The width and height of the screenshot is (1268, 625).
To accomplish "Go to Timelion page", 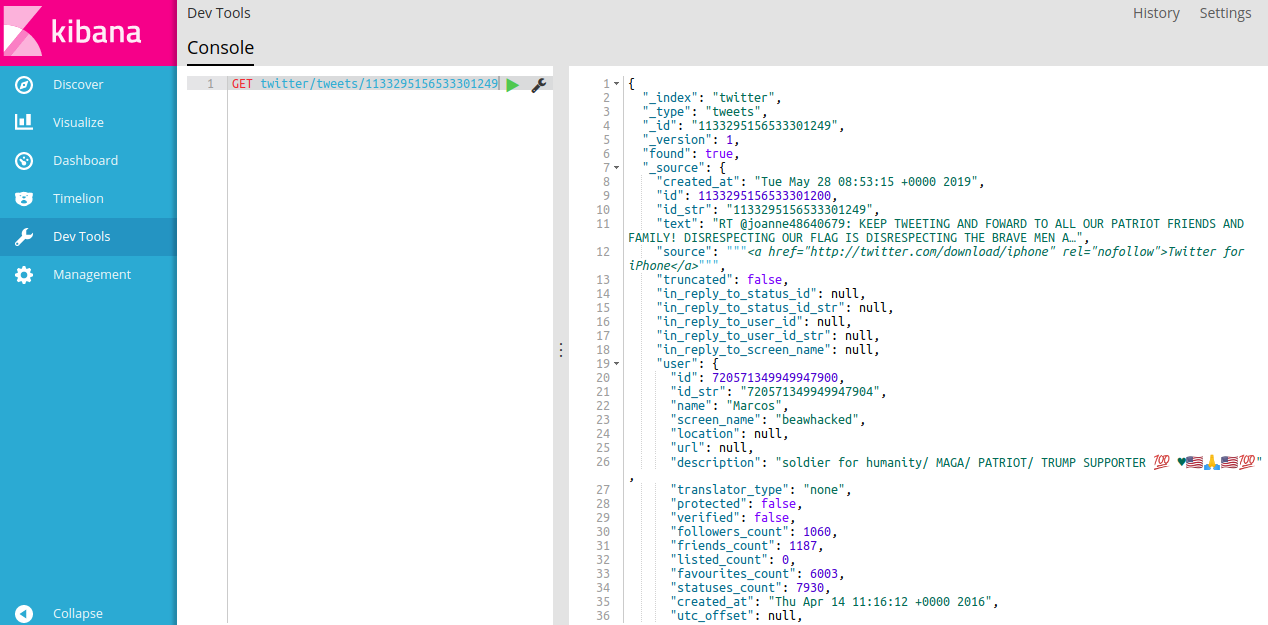I will click(x=78, y=199).
